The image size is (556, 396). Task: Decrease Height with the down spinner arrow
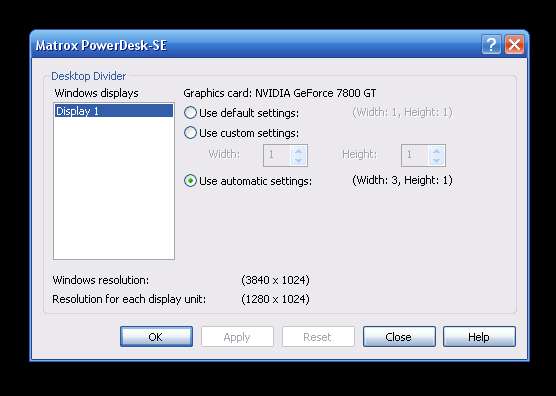[x=437, y=160]
